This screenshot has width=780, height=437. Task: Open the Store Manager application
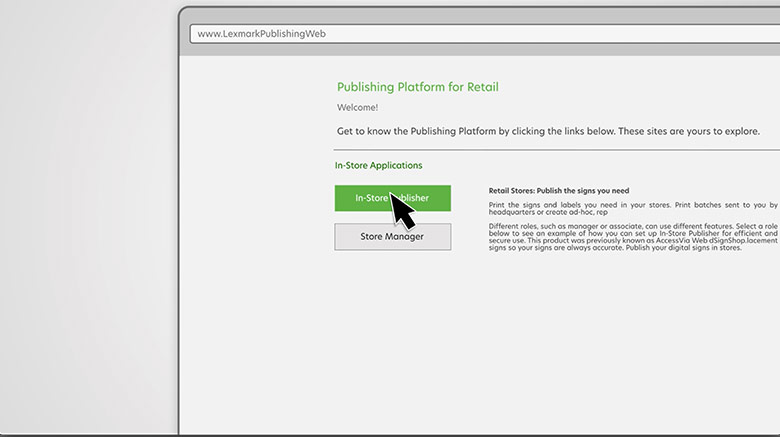point(392,236)
